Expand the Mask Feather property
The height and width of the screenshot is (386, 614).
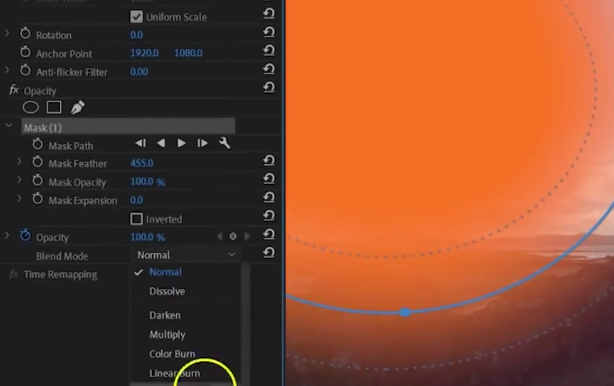point(19,161)
